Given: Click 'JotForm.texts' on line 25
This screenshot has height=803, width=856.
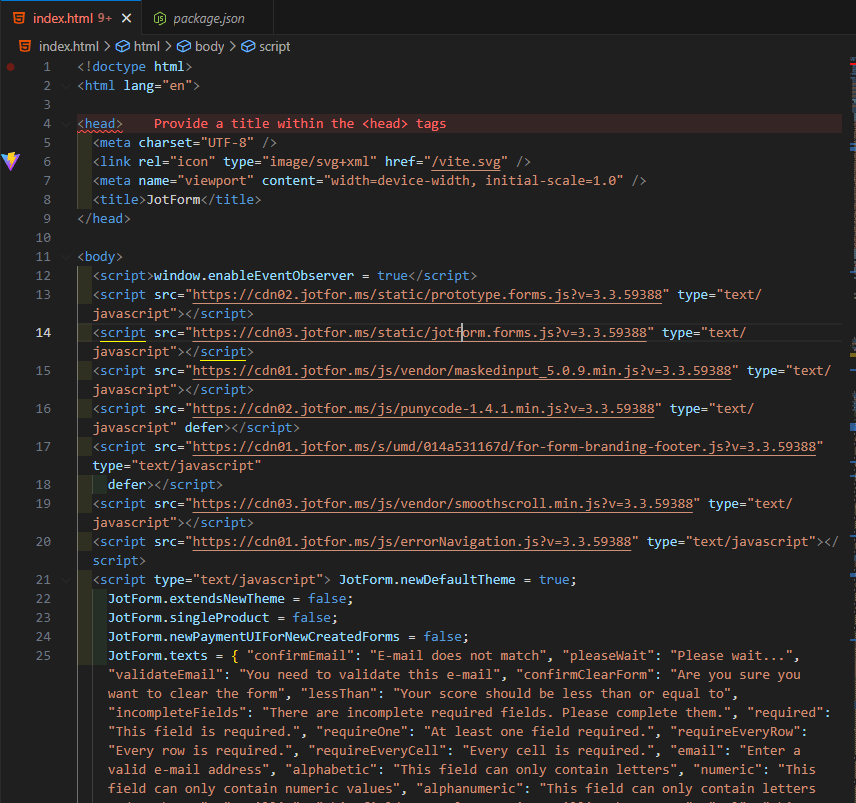Looking at the screenshot, I should pyautogui.click(x=157, y=656).
